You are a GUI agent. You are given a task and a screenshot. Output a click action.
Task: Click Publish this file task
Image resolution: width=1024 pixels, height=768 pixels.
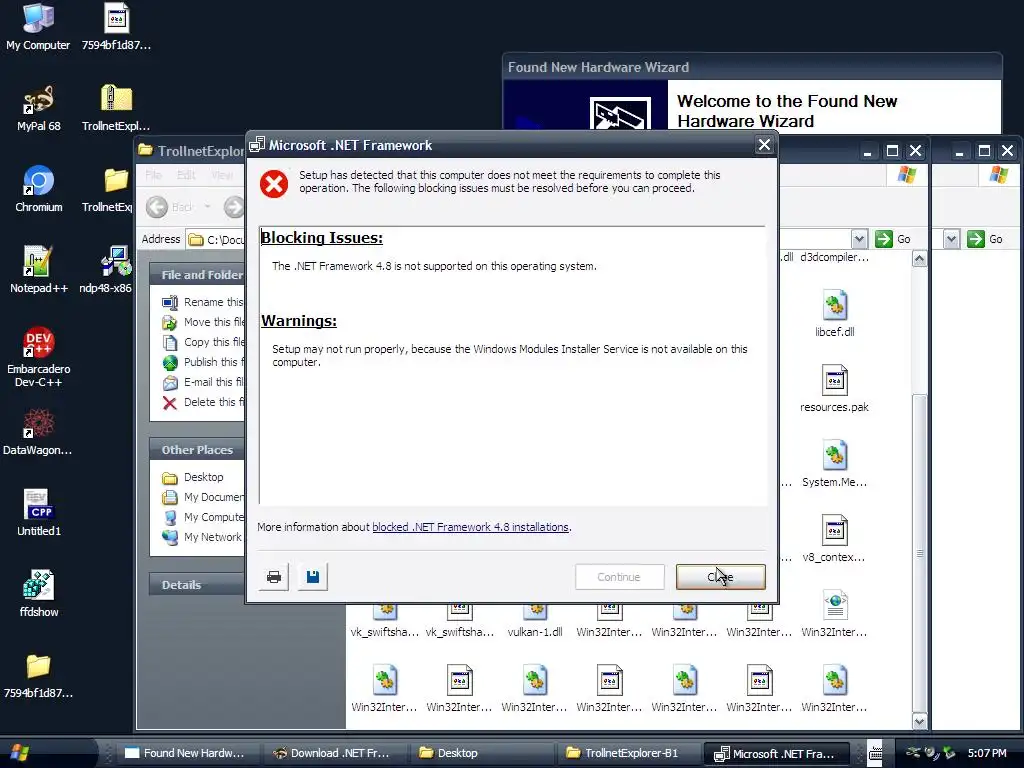[x=202, y=362]
